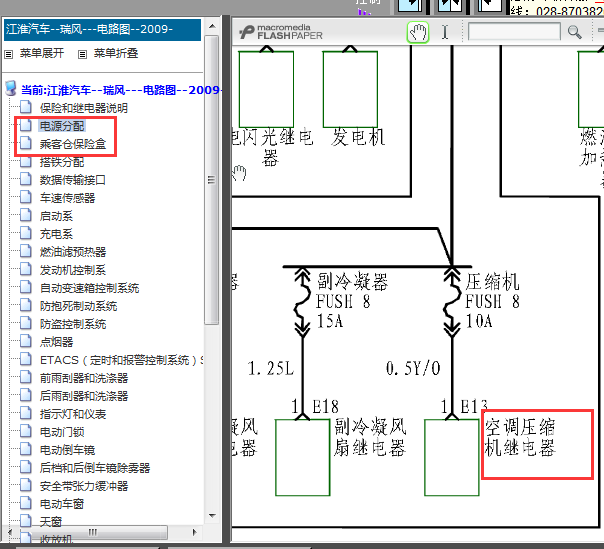Click the panel title 江淮汽车--瑞风---电路图--2009-
Viewport: 604px width, 549px height.
89,29
